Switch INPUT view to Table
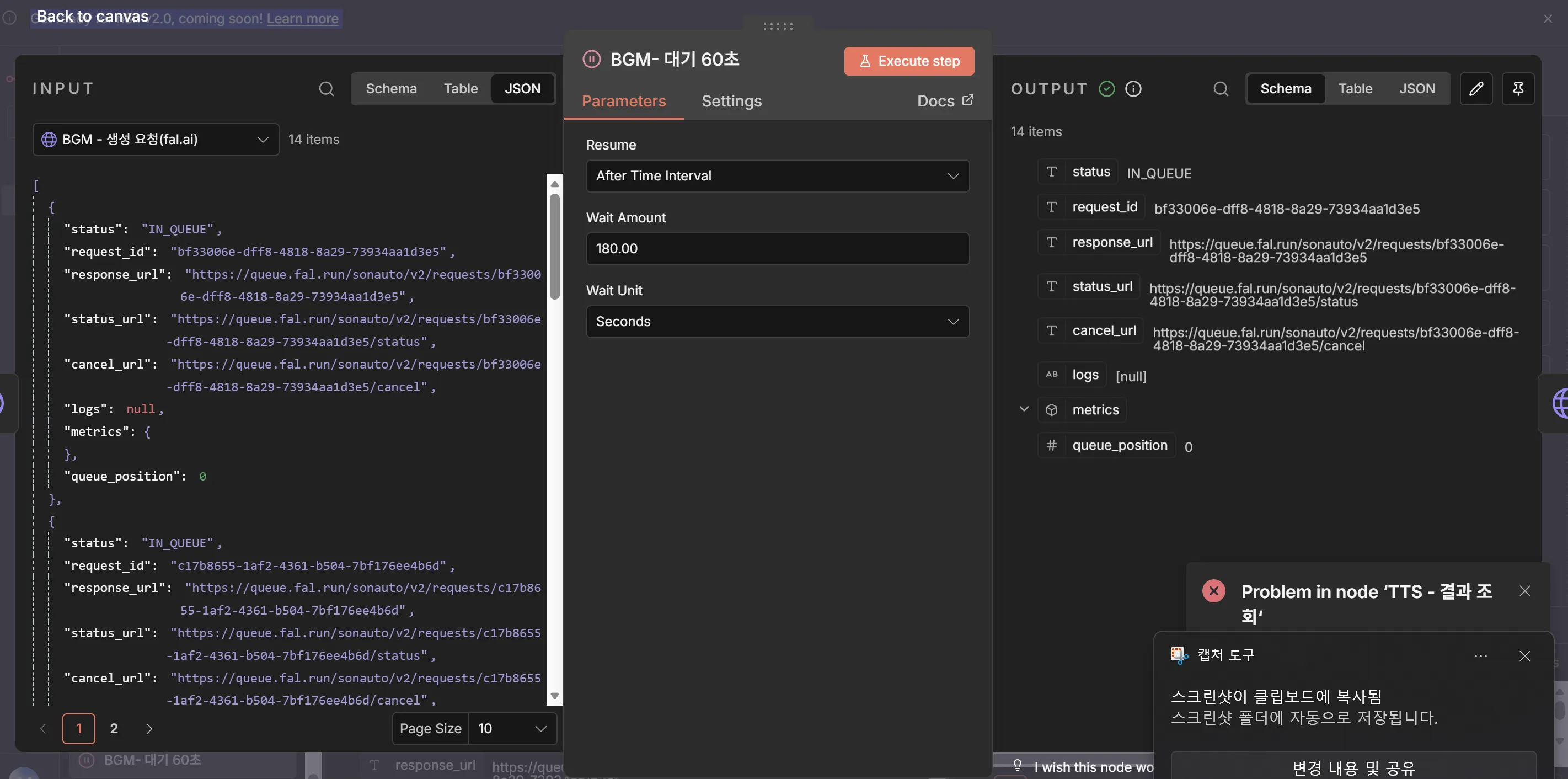Image resolution: width=1568 pixels, height=779 pixels. coord(461,89)
